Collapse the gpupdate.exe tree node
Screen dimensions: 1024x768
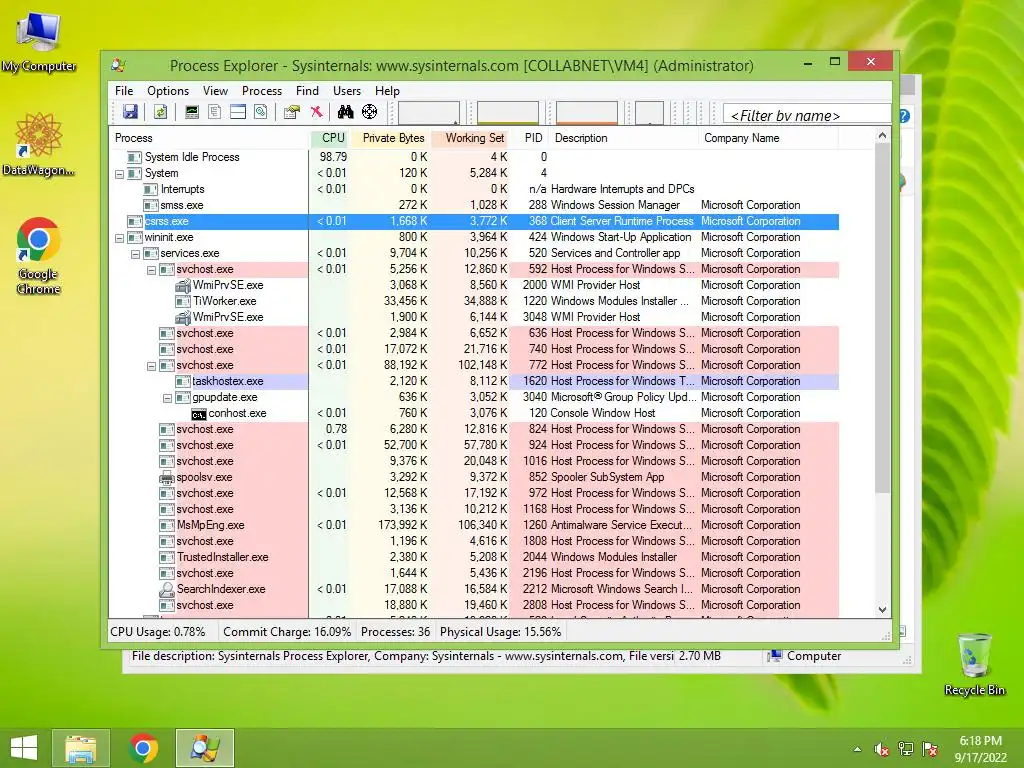[167, 398]
